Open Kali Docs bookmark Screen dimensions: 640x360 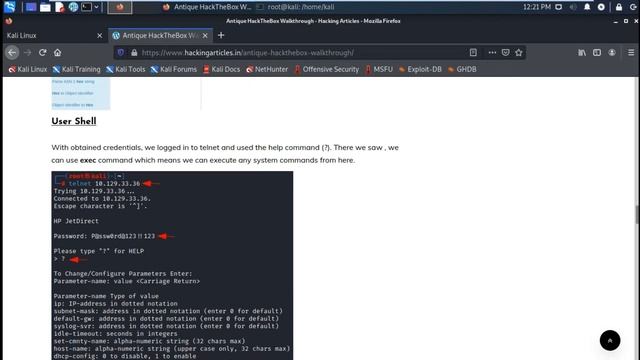pos(221,69)
